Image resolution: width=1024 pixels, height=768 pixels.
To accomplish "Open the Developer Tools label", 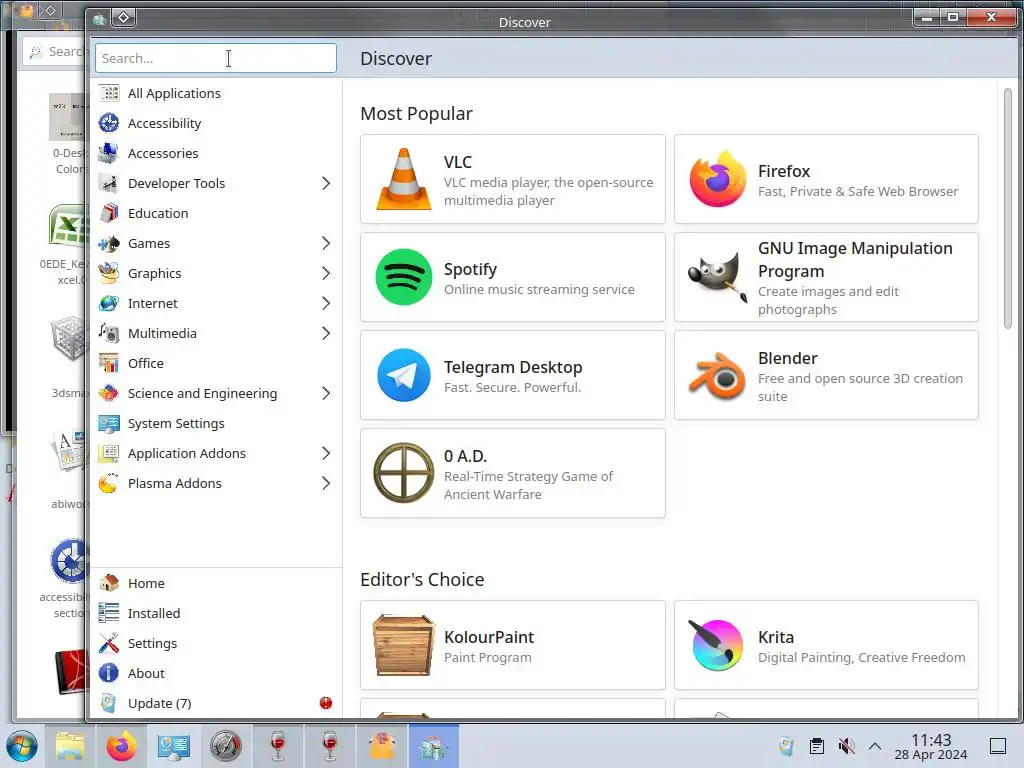I will pos(176,184).
